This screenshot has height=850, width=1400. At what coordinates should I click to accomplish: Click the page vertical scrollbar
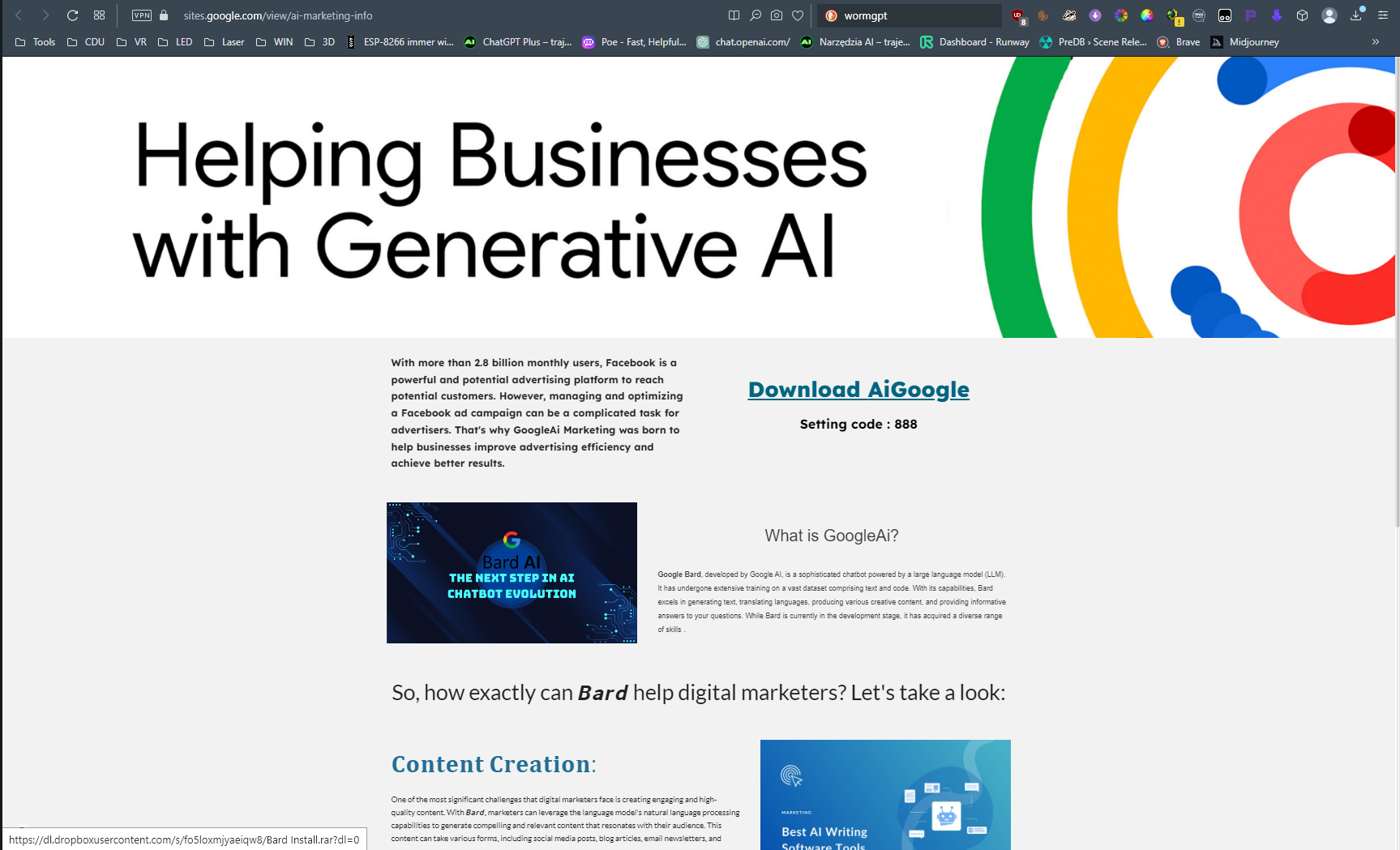click(1396, 292)
